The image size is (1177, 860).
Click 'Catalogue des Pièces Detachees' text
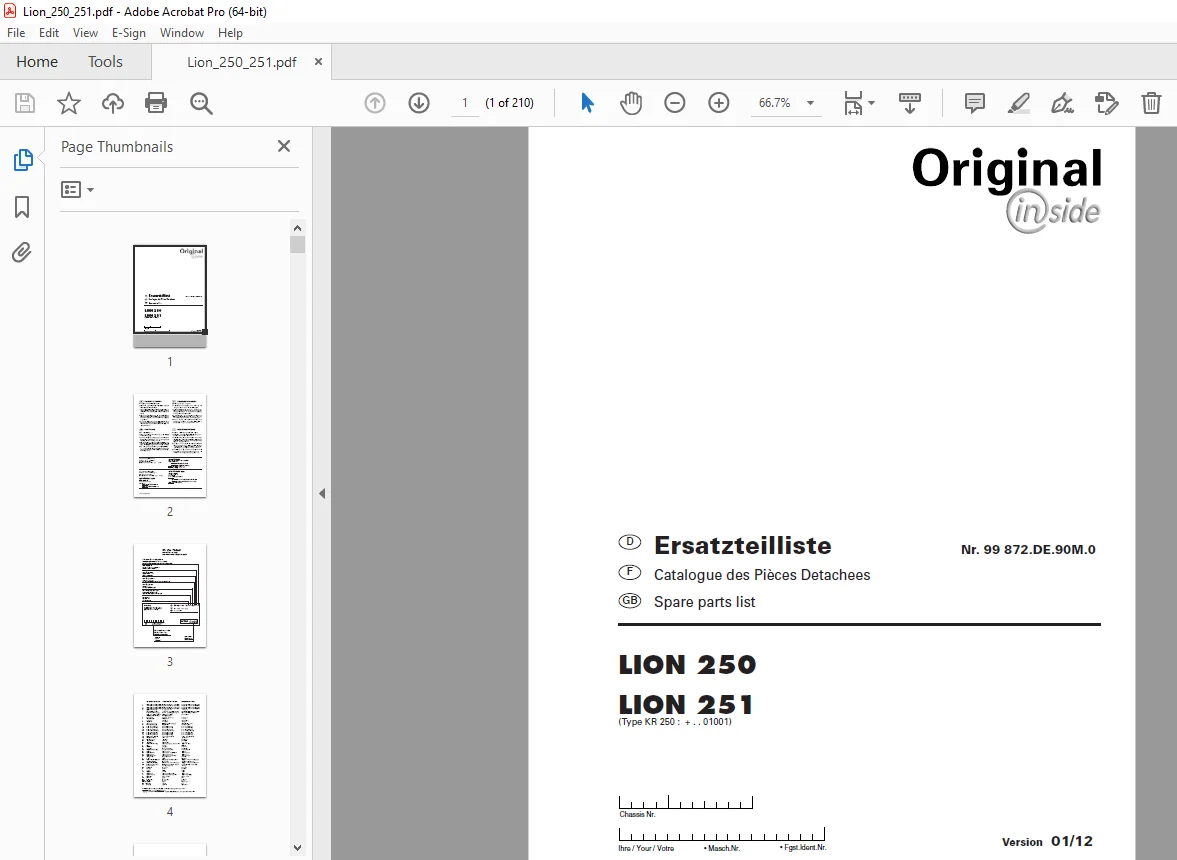(762, 575)
